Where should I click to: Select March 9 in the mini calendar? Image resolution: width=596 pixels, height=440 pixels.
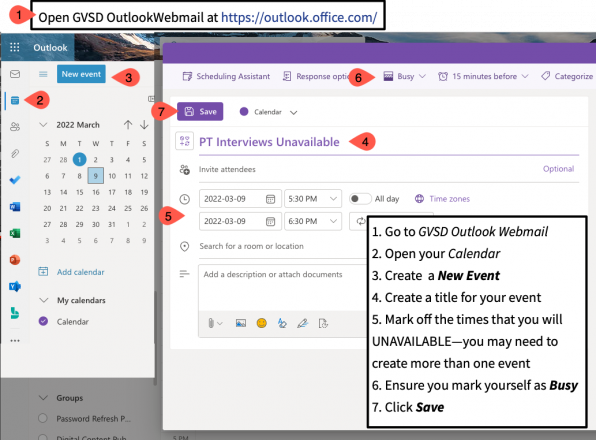click(96, 176)
